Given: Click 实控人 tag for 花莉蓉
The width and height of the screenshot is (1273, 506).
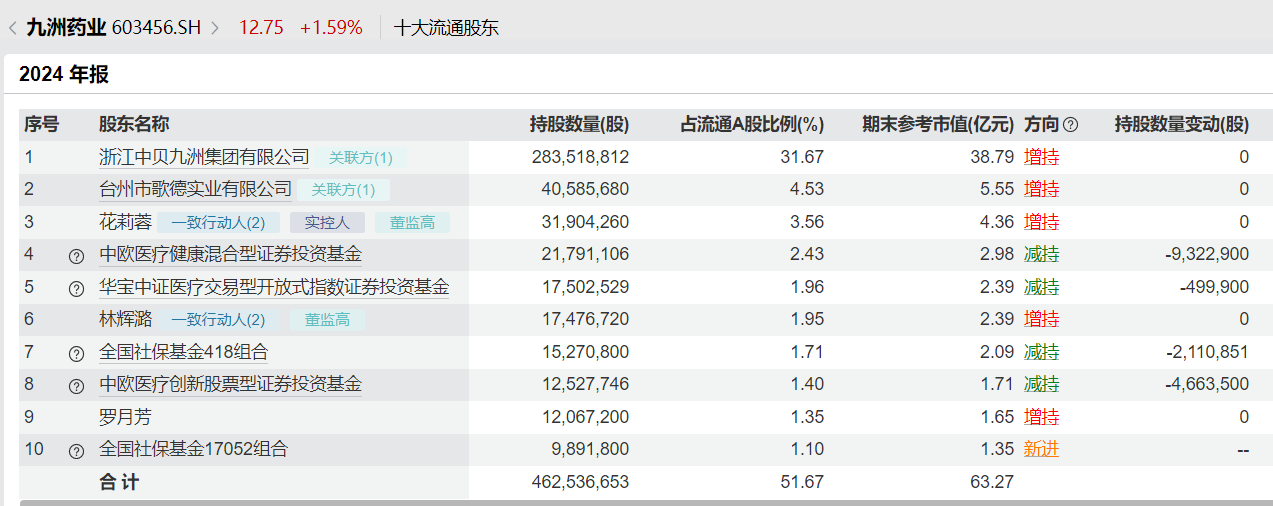Looking at the screenshot, I should [x=327, y=223].
